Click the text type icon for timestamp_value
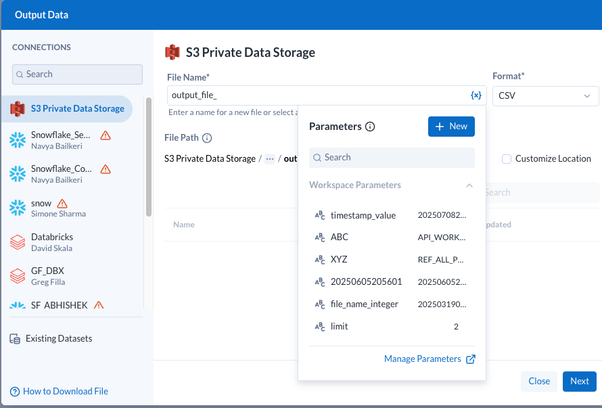 pyautogui.click(x=320, y=215)
